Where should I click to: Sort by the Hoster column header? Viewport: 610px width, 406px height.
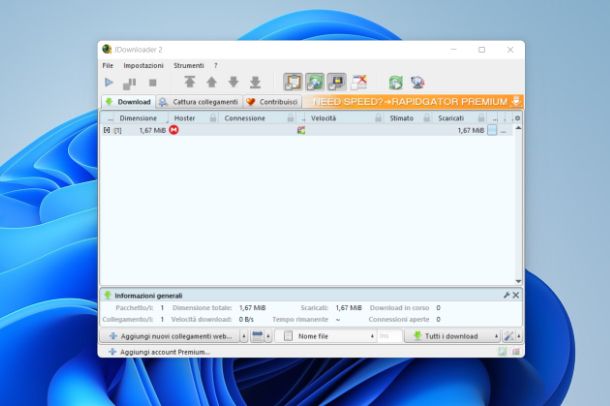click(x=184, y=118)
